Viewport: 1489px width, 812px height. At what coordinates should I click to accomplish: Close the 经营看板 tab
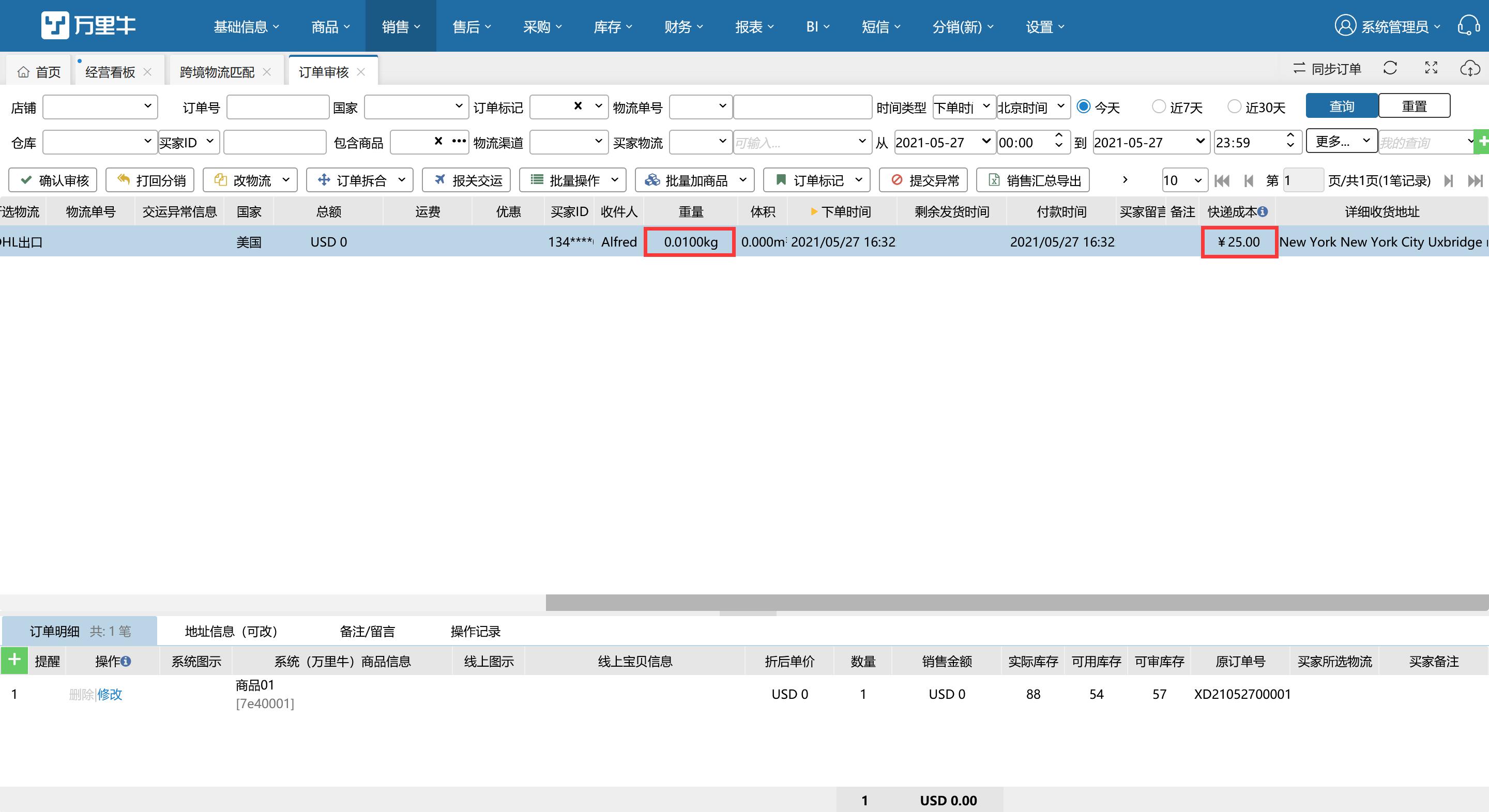tap(147, 72)
